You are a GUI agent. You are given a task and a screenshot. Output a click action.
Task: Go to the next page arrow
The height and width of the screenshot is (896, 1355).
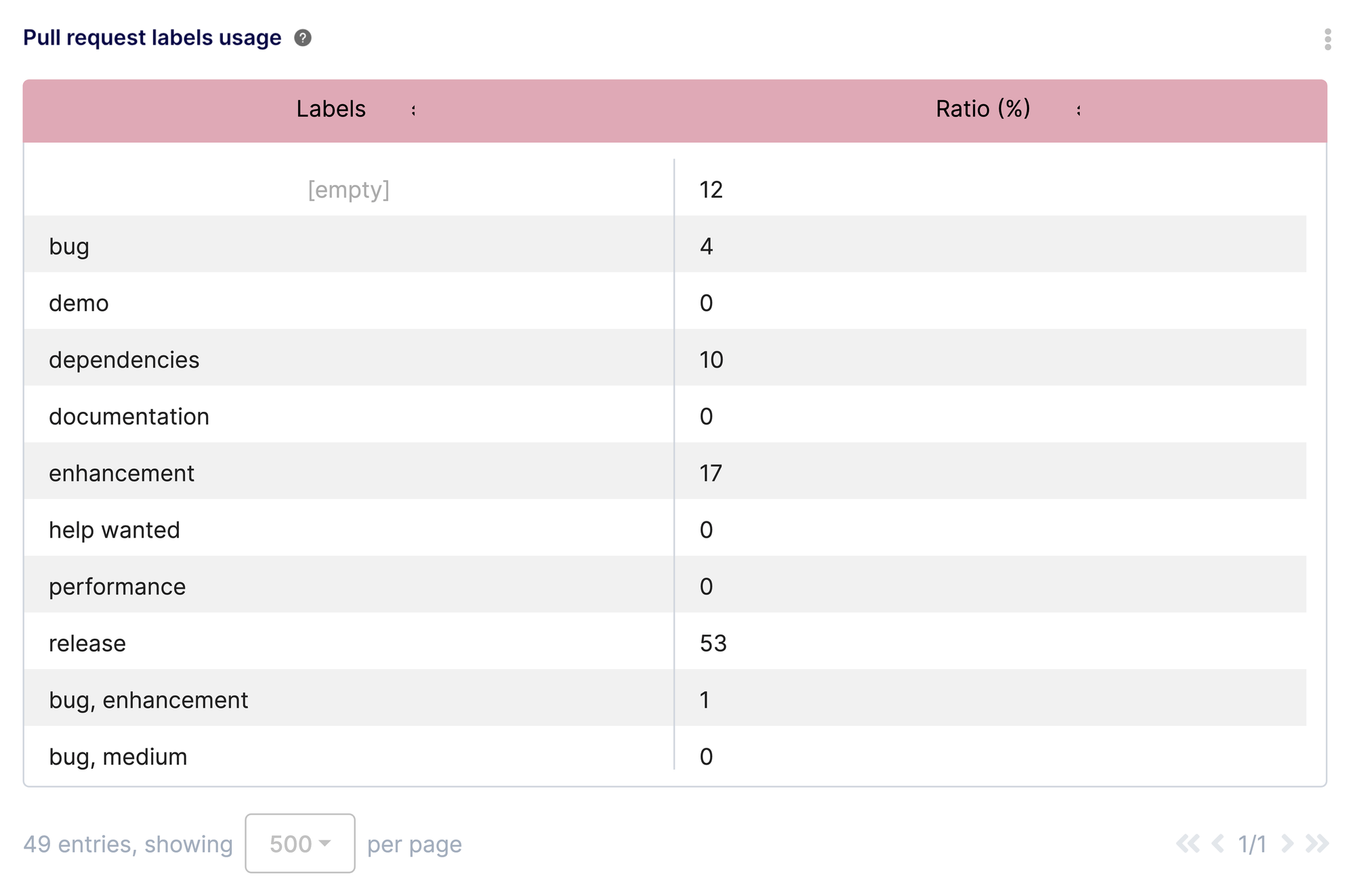1287,844
